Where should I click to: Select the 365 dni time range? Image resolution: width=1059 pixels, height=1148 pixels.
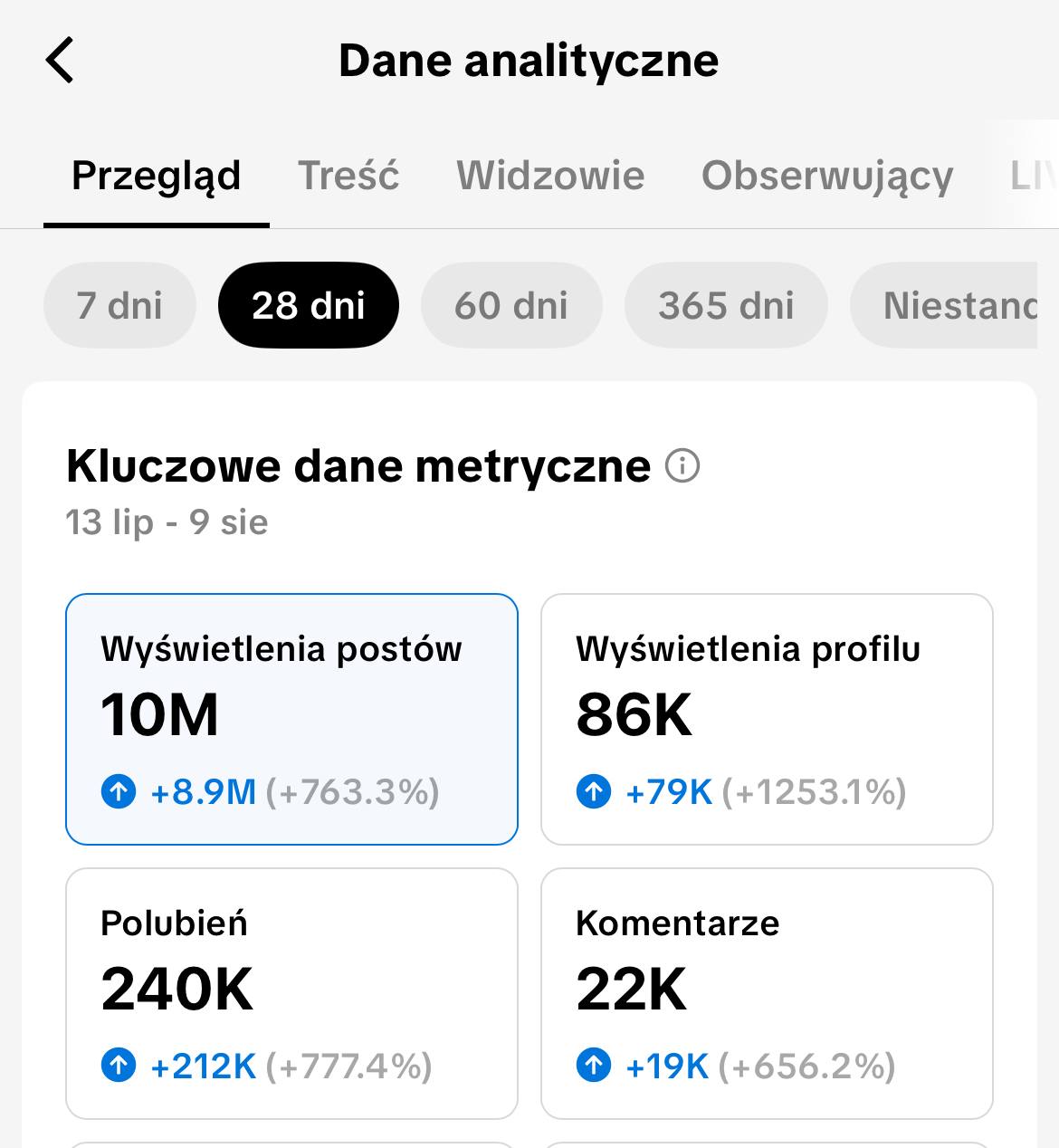tap(726, 306)
